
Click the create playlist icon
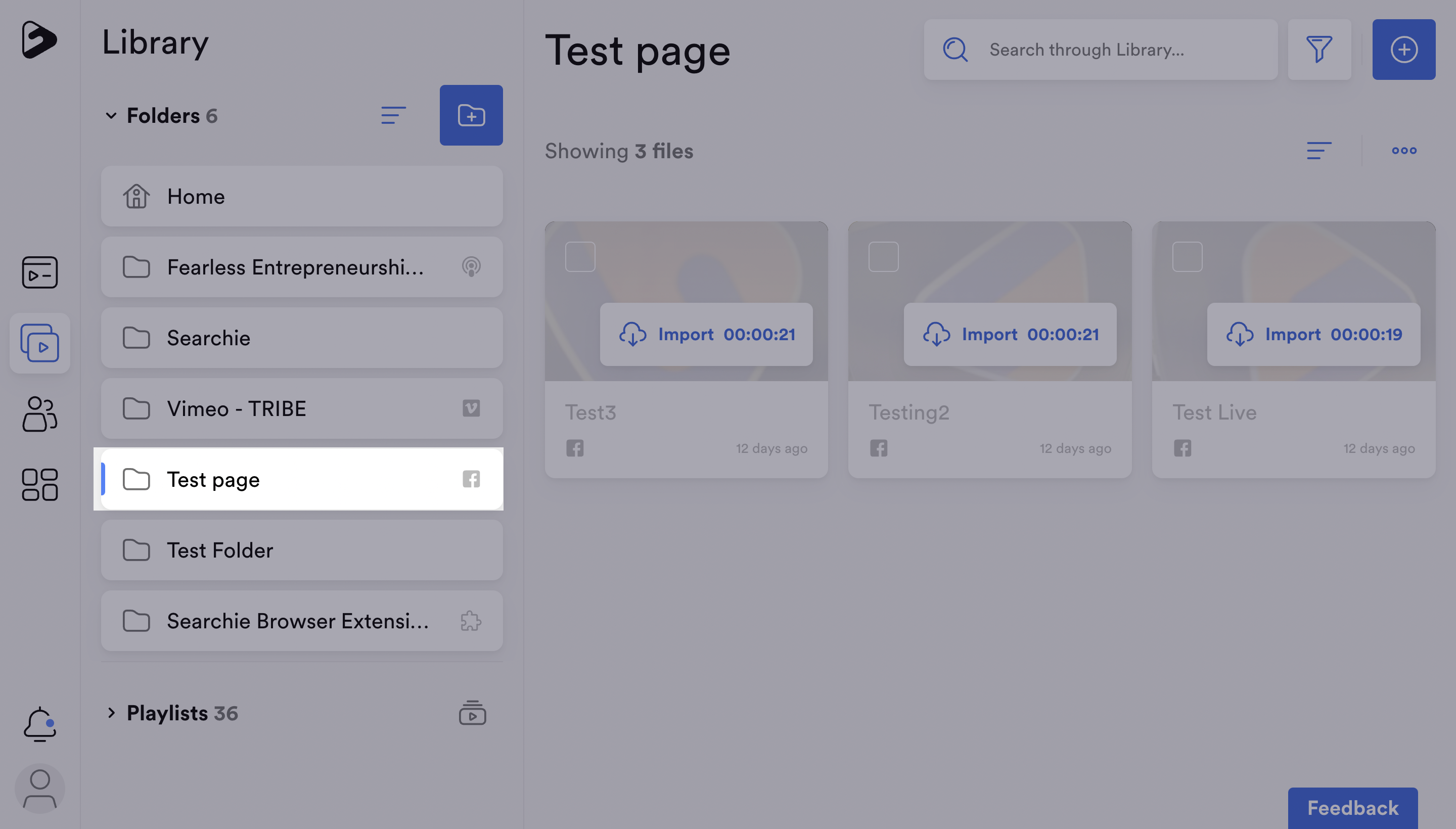coord(472,713)
